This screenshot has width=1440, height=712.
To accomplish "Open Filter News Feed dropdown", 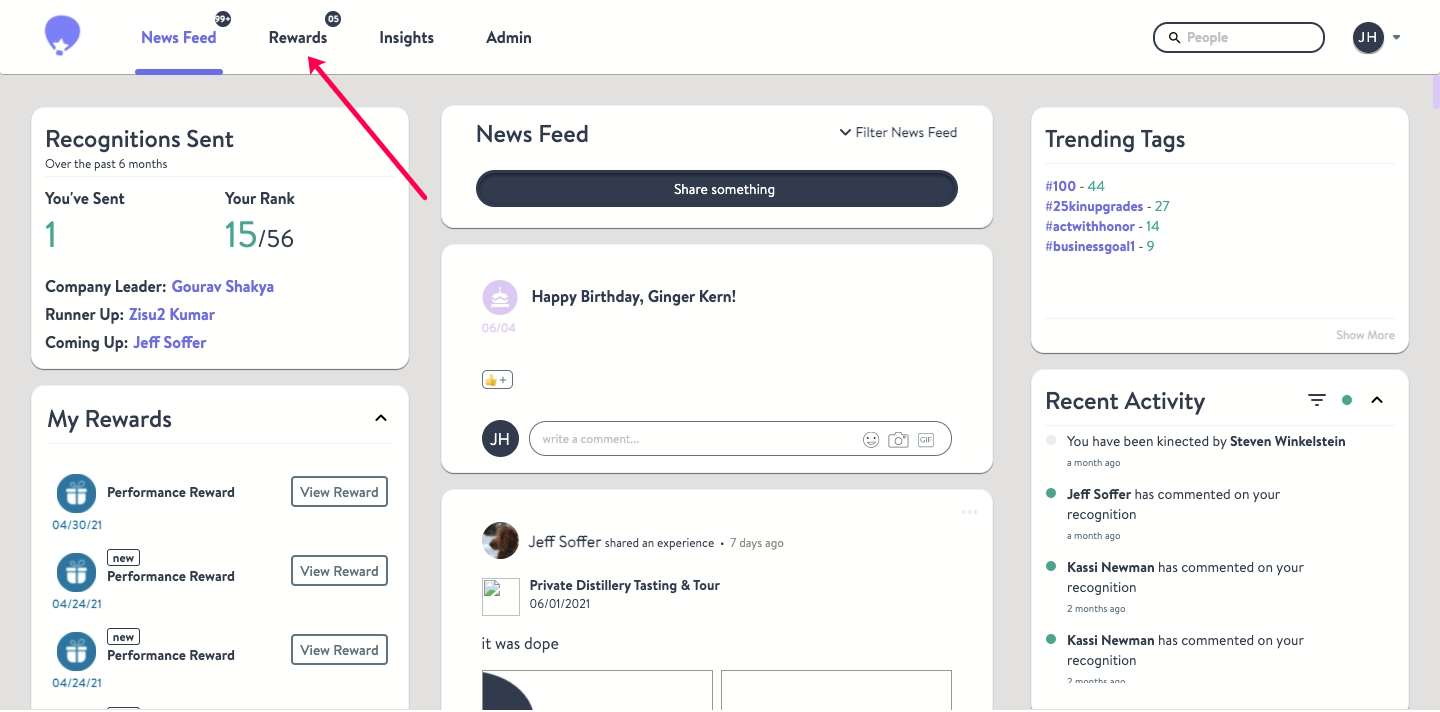I will [898, 132].
